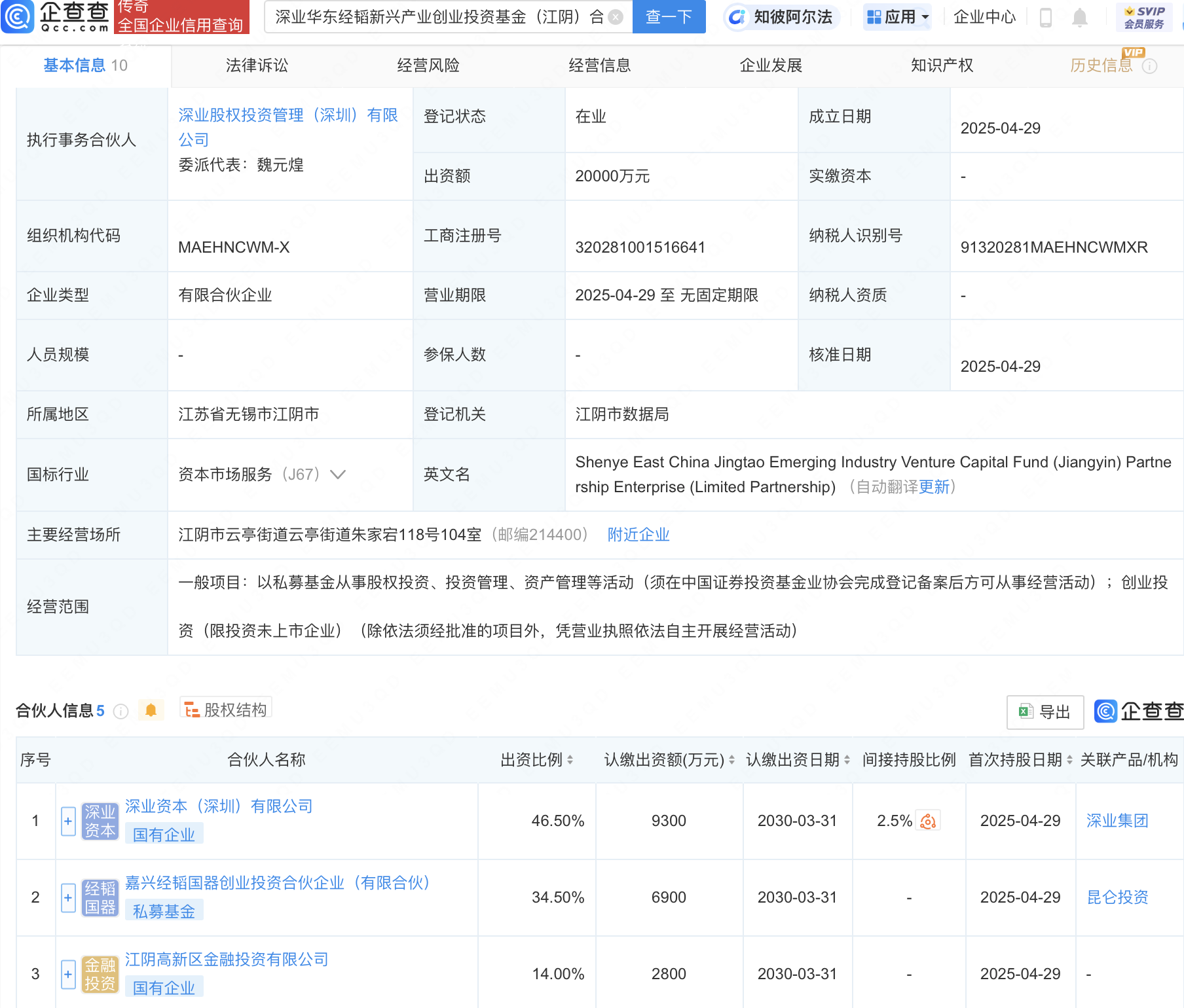
Task: Open the notifications bell in header
Action: click(1080, 17)
